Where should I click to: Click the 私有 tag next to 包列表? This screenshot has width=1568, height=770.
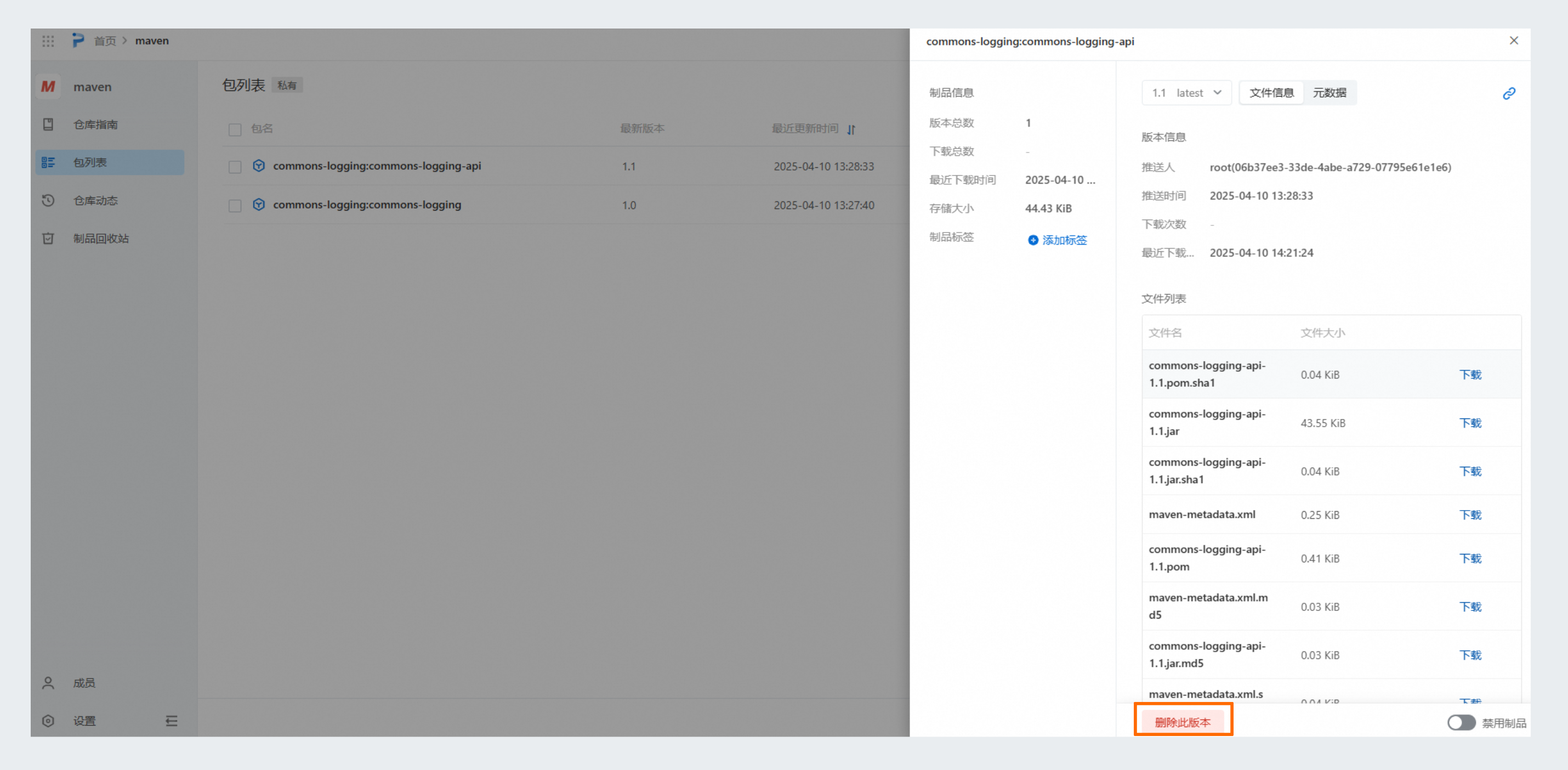coord(287,85)
